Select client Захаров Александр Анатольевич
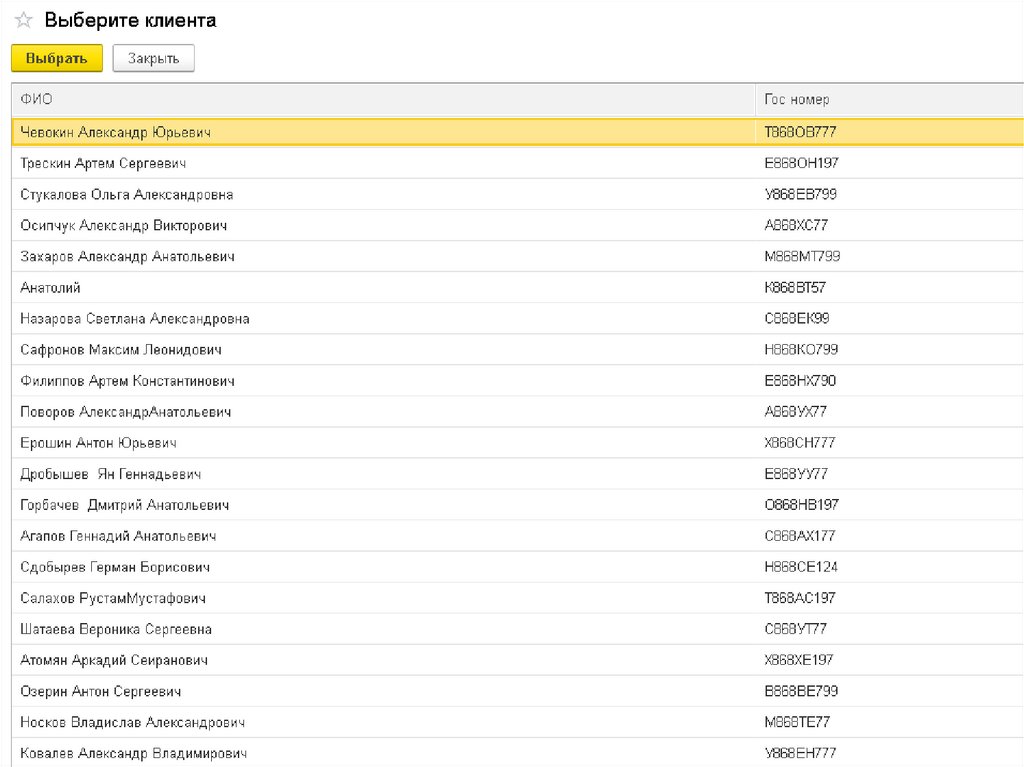The width and height of the screenshot is (1024, 767). (x=127, y=257)
